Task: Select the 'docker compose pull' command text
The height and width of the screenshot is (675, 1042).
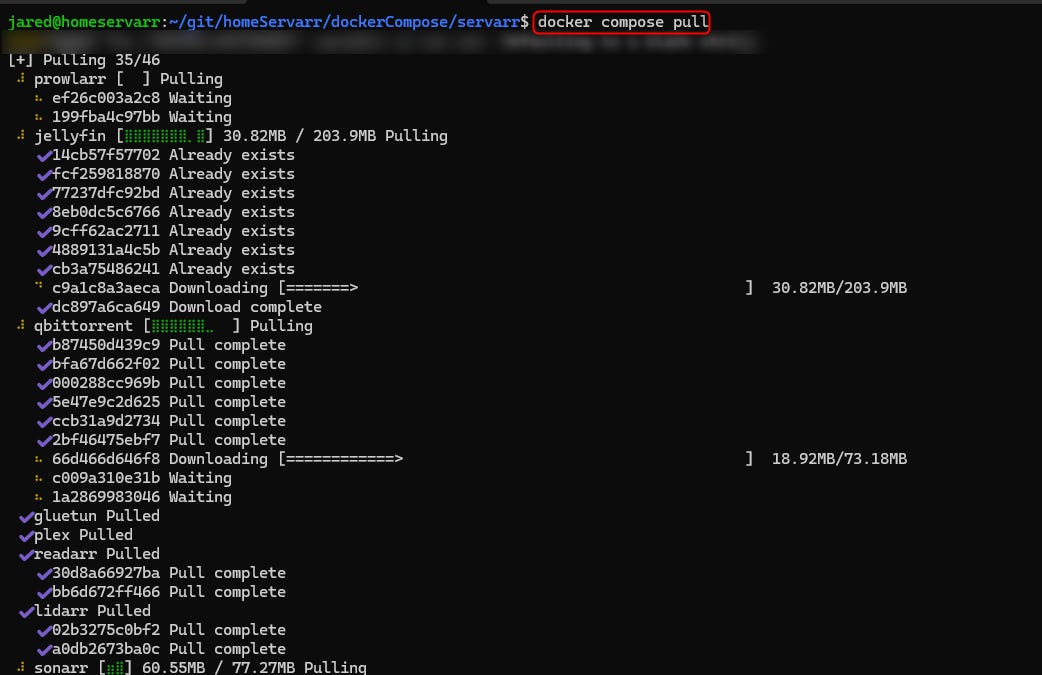Action: click(x=623, y=22)
